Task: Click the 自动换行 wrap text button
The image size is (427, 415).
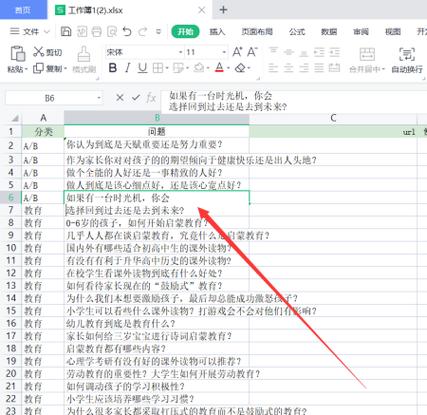Action: pyautogui.click(x=407, y=60)
